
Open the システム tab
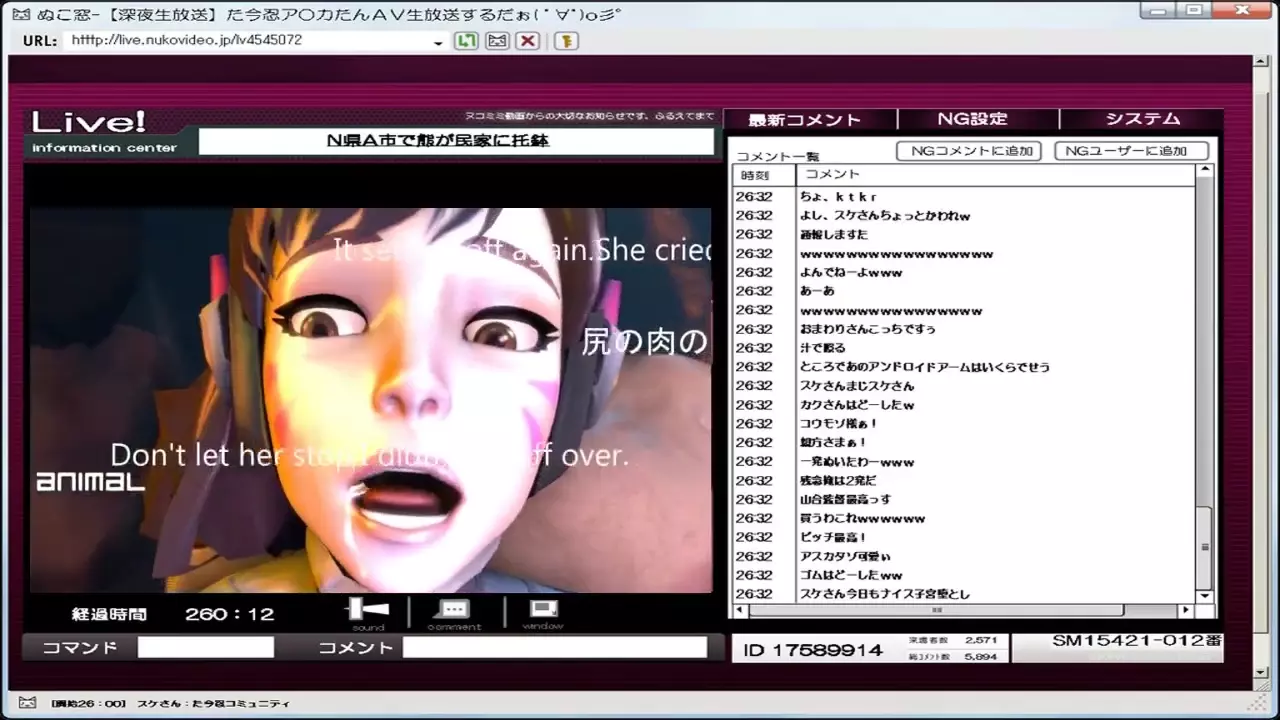click(1142, 119)
